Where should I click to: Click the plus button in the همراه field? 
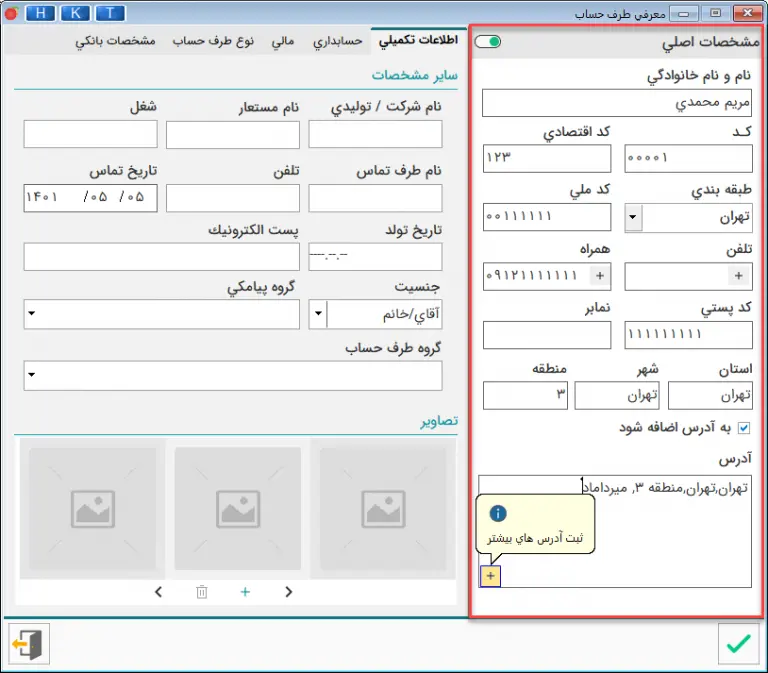tap(600, 275)
